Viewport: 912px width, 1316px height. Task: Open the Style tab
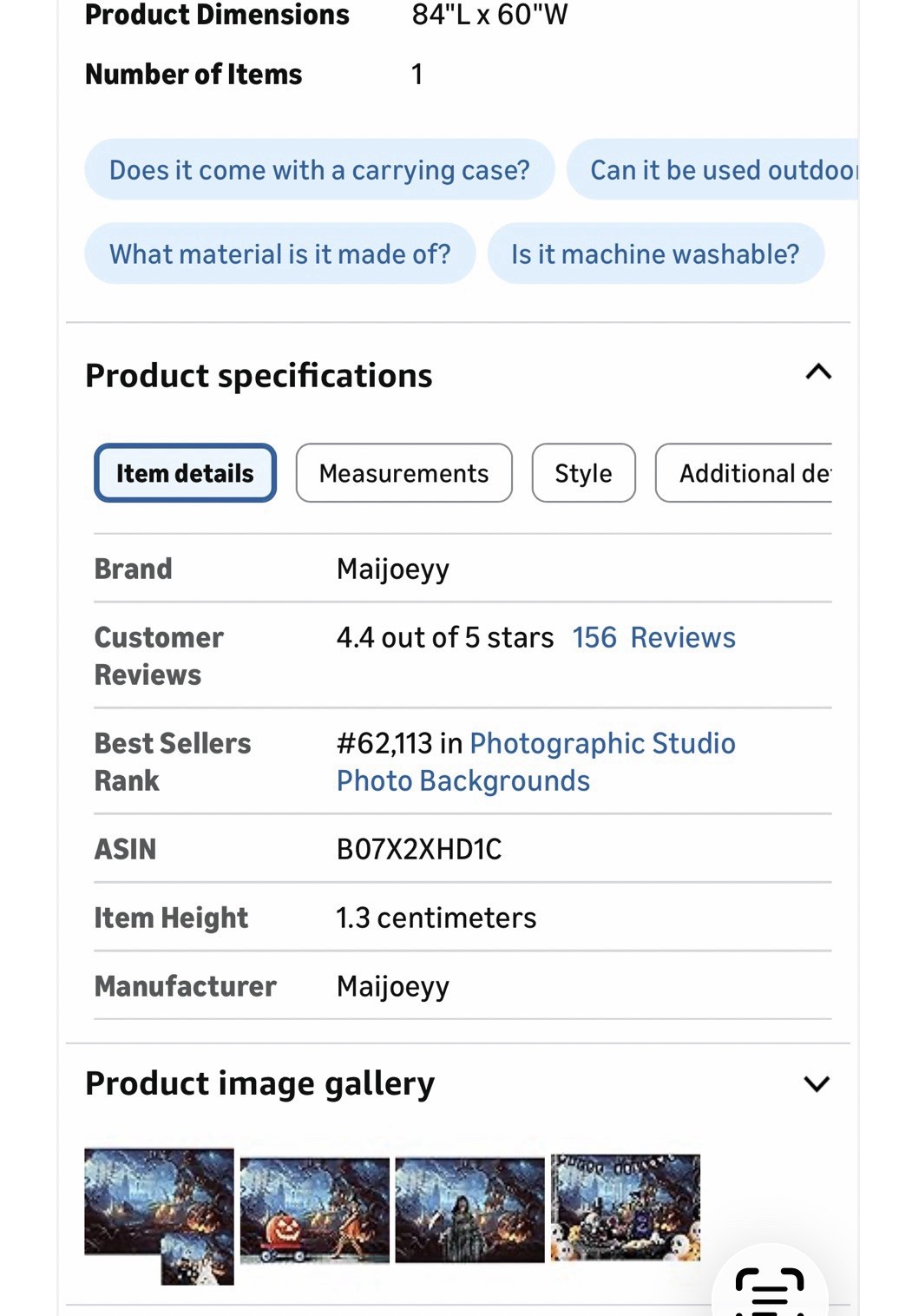pos(583,473)
